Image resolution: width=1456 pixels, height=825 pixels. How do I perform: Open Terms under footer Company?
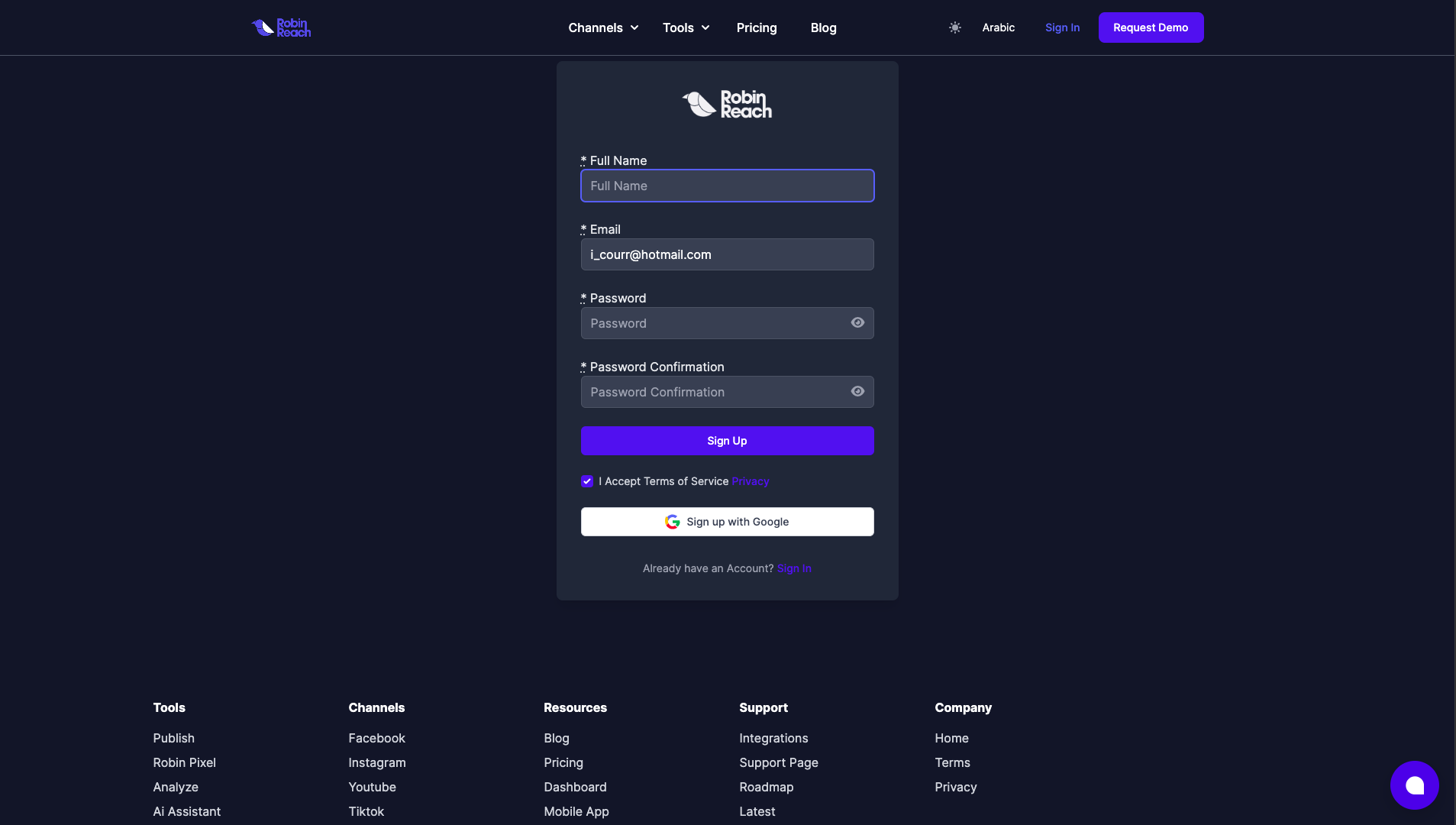[x=952, y=762]
